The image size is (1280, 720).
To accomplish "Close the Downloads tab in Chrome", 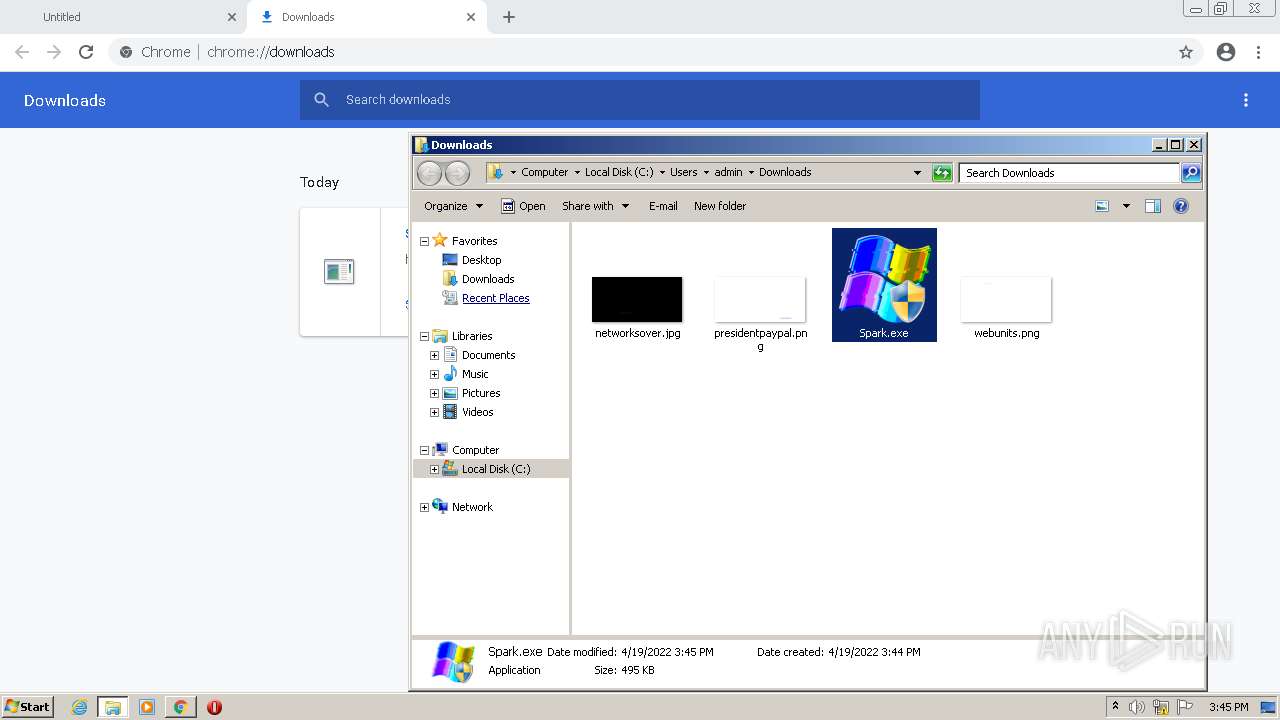I will pos(471,17).
